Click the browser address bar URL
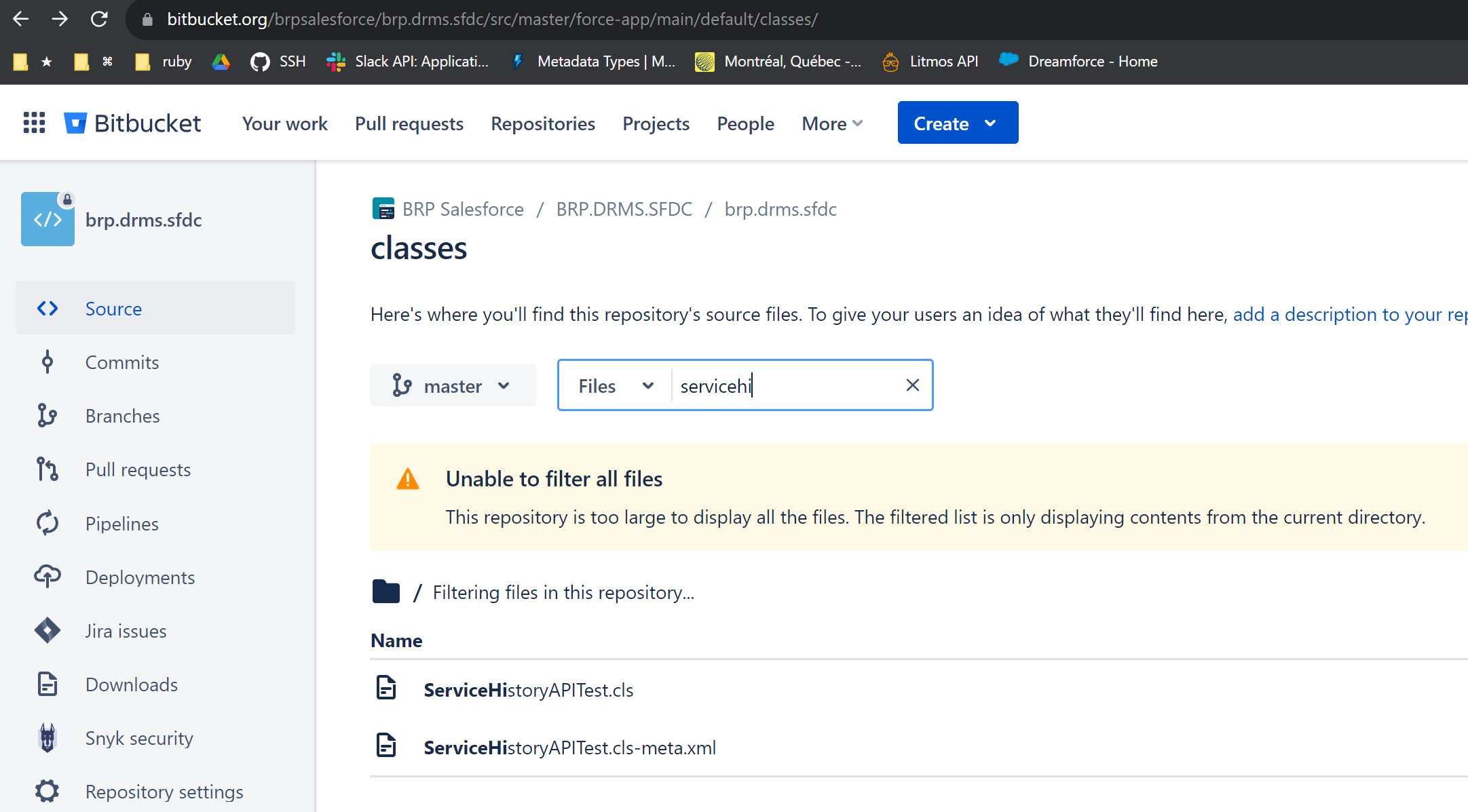The width and height of the screenshot is (1468, 812). (492, 19)
